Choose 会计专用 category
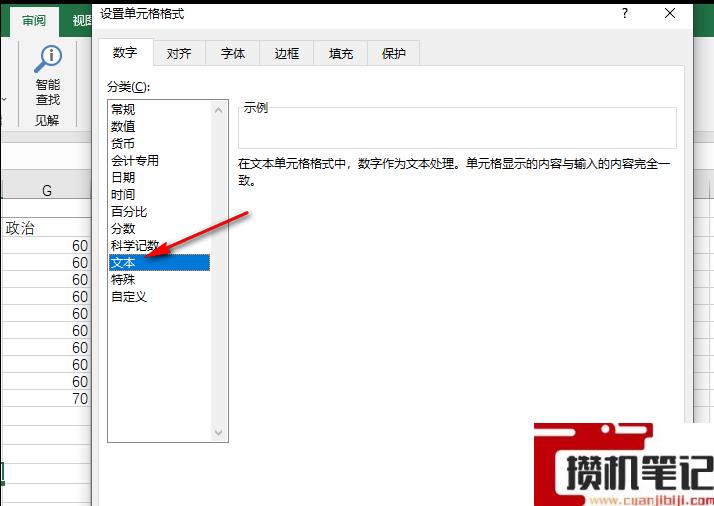 pyautogui.click(x=160, y=160)
